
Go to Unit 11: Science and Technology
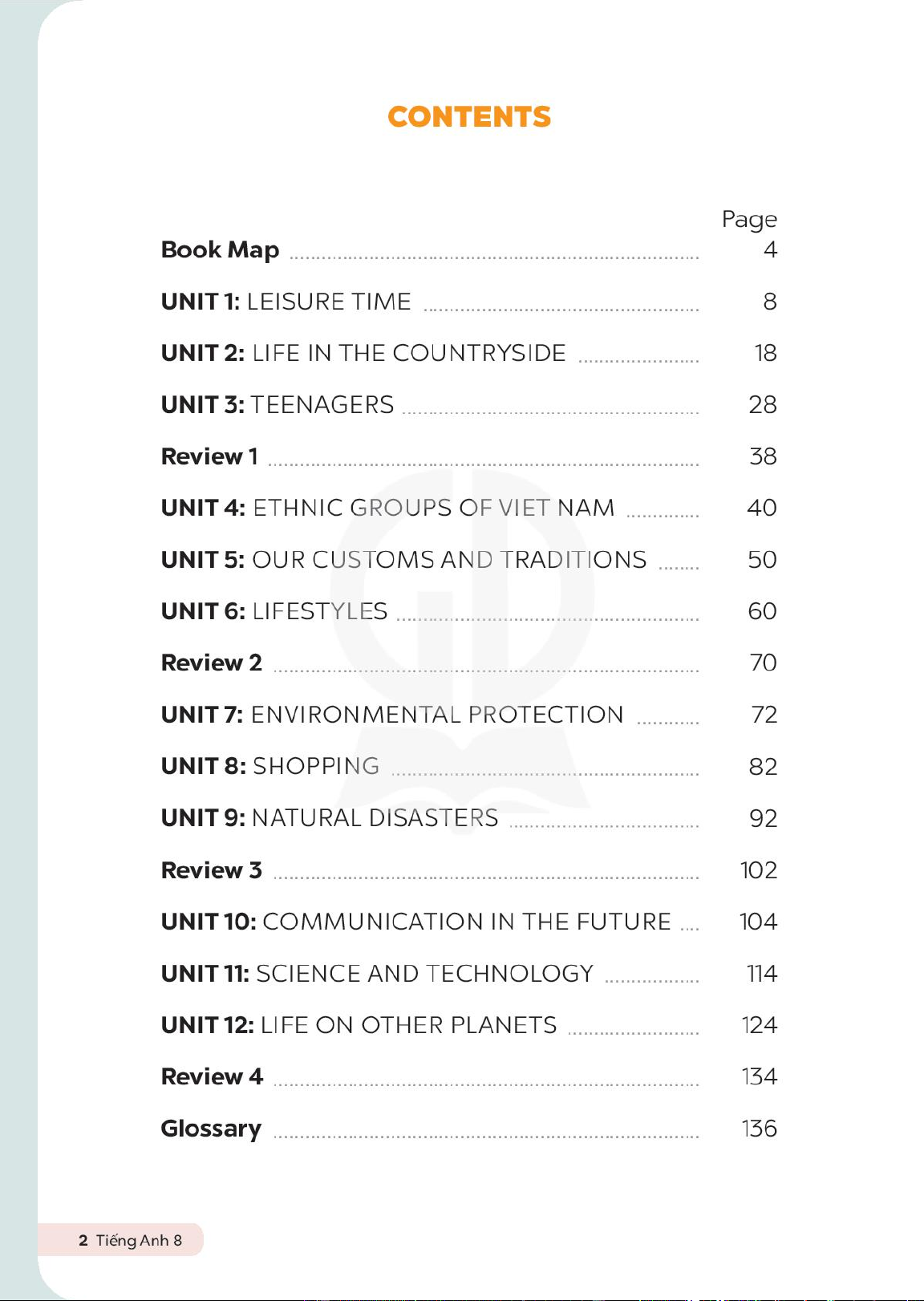click(x=377, y=974)
